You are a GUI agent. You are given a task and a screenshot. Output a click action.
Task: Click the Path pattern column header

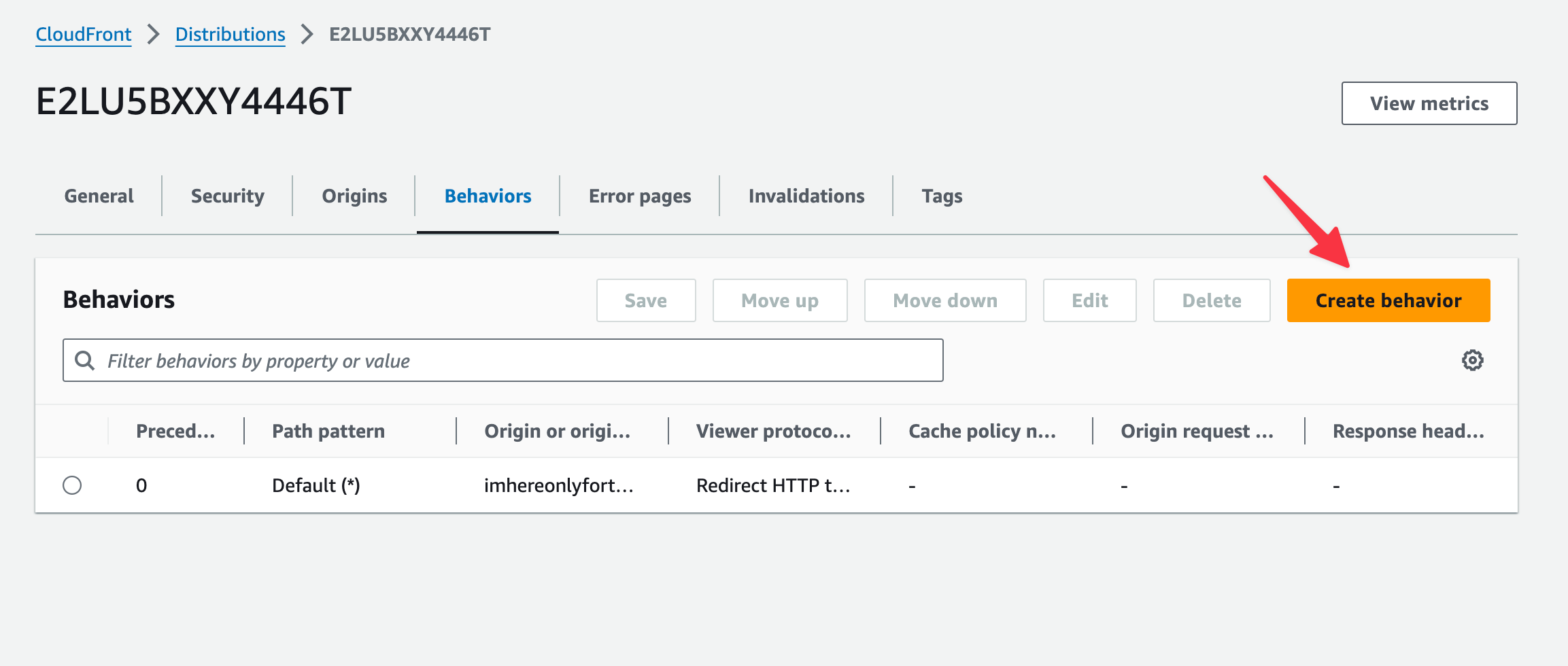coord(328,431)
